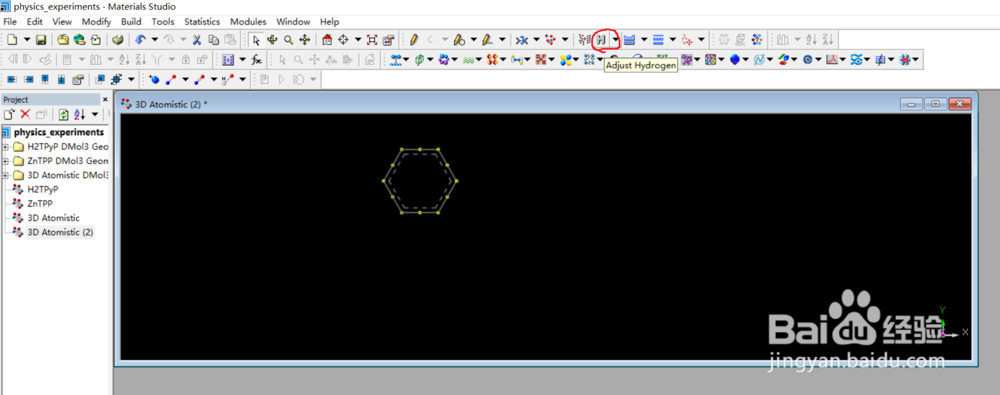Click the refresh icon in Project panel
The width and height of the screenshot is (1000, 395).
point(63,114)
